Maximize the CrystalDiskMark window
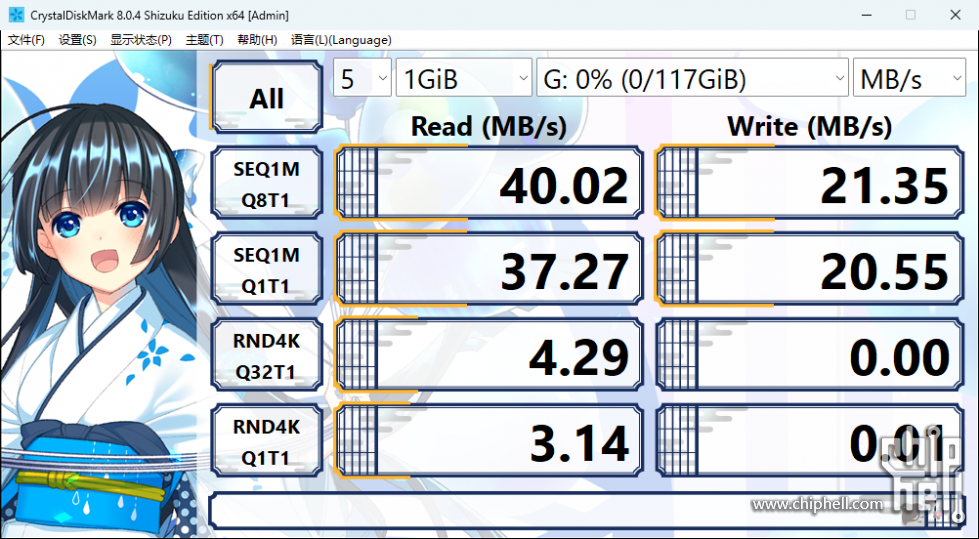 click(x=910, y=15)
